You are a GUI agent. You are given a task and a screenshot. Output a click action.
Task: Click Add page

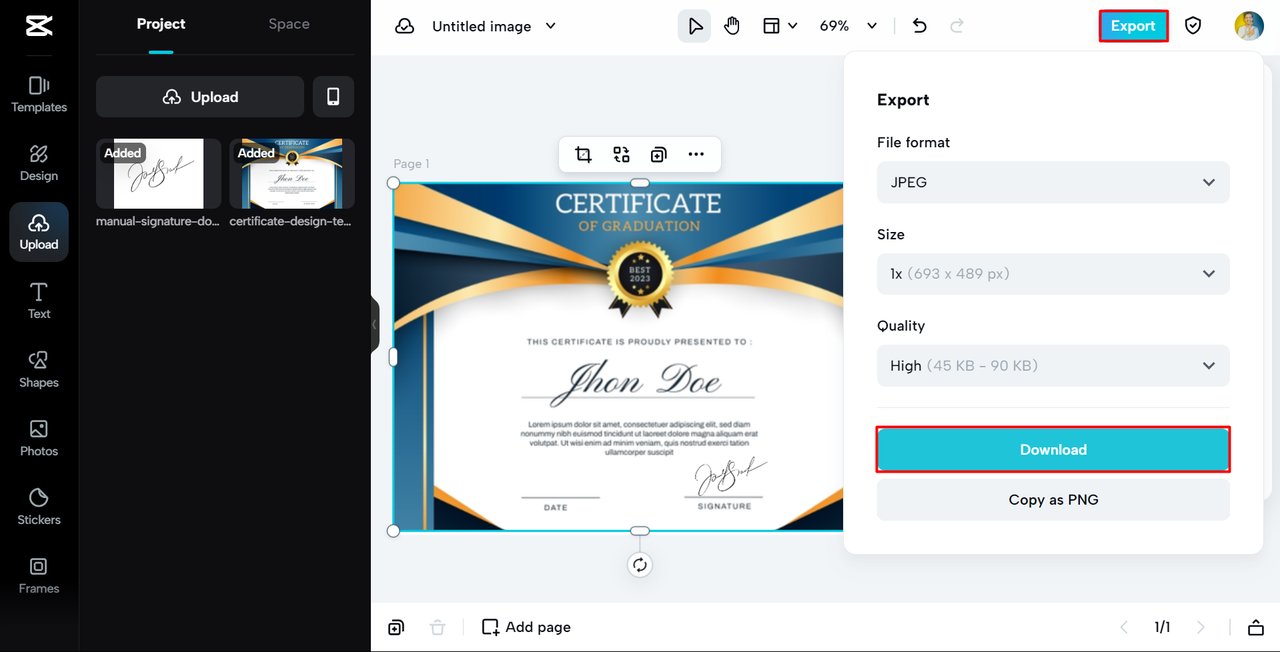click(526, 627)
